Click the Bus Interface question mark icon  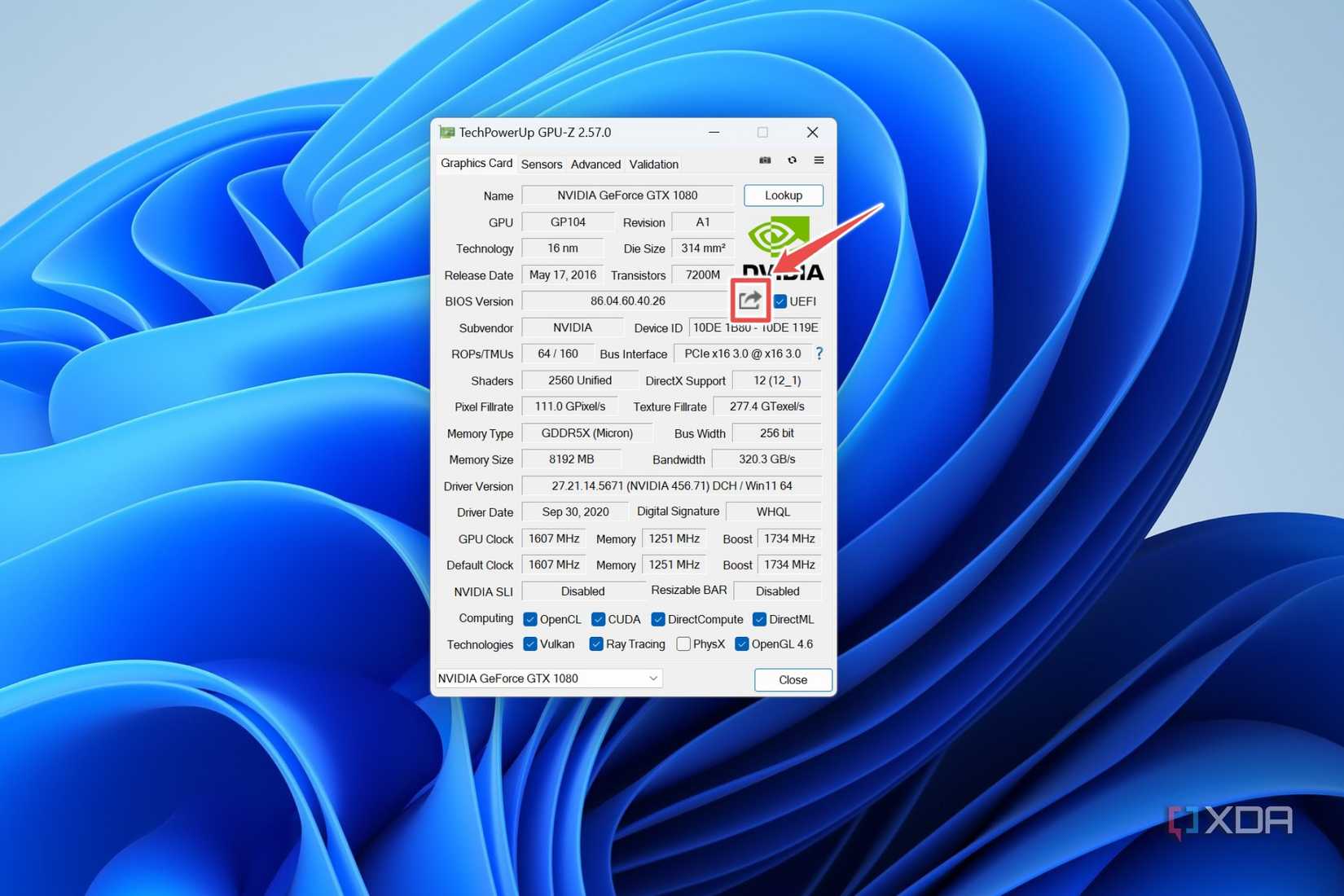(x=819, y=354)
